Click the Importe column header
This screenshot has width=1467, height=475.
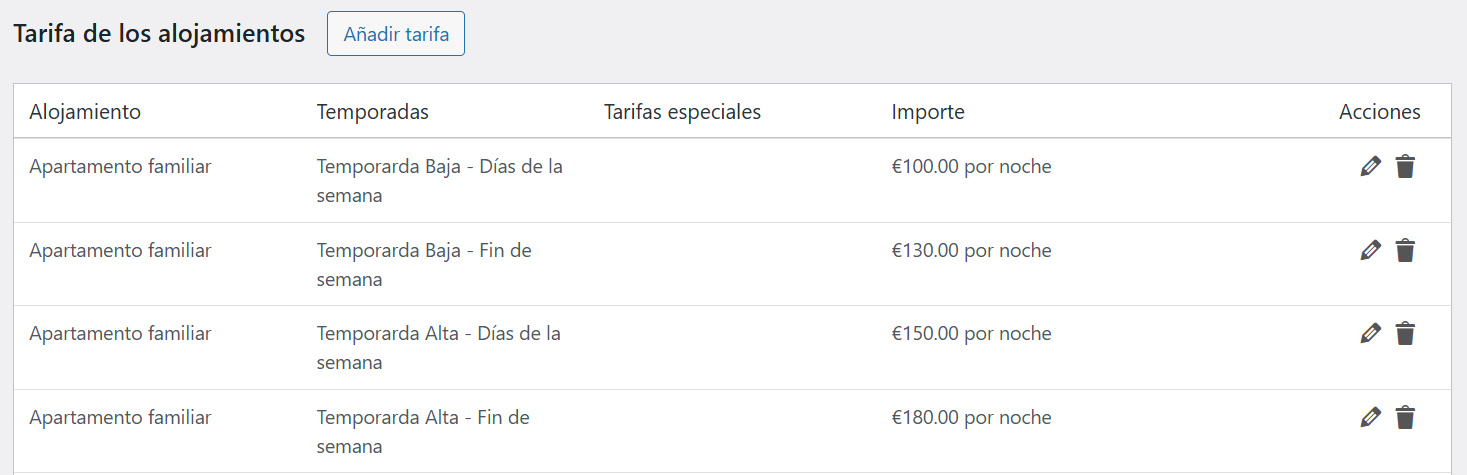point(928,112)
